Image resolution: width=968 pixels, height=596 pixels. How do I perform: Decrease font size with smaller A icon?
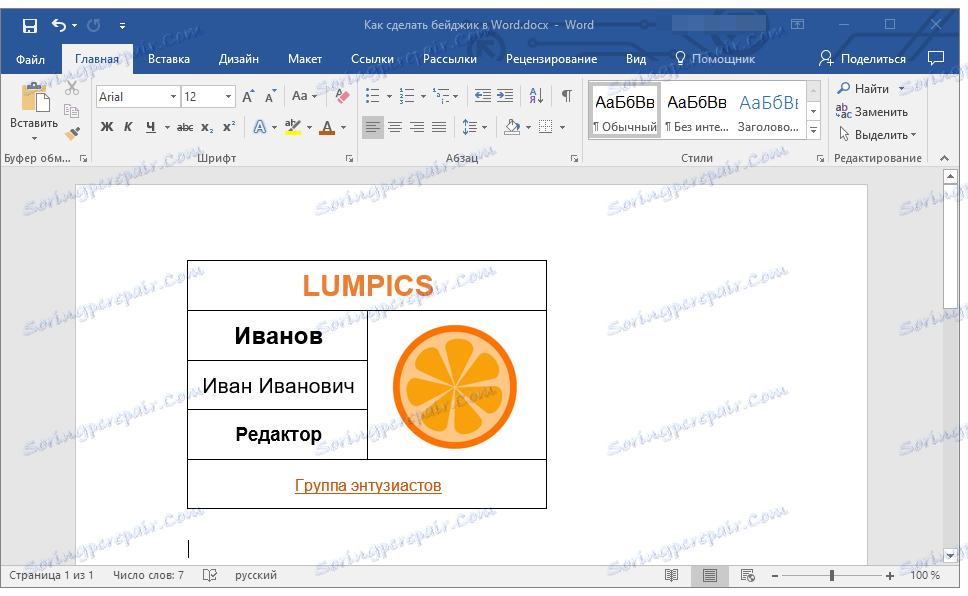click(270, 96)
